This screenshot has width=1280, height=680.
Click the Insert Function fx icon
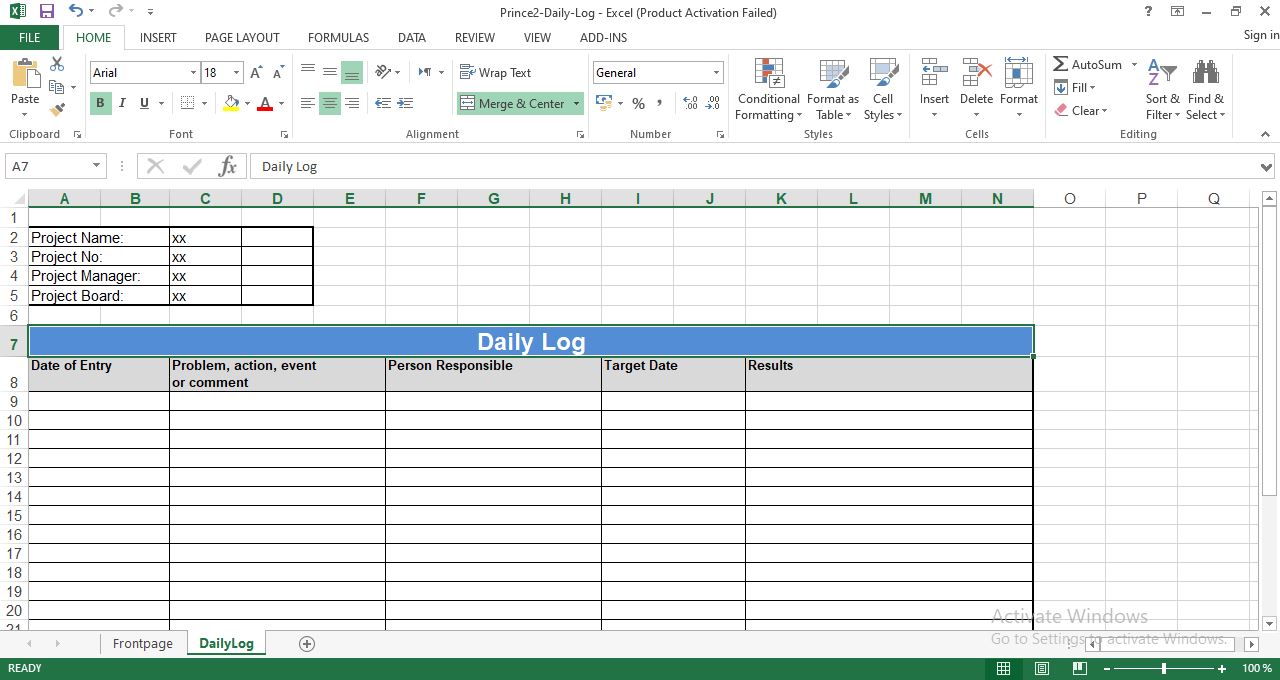point(227,166)
